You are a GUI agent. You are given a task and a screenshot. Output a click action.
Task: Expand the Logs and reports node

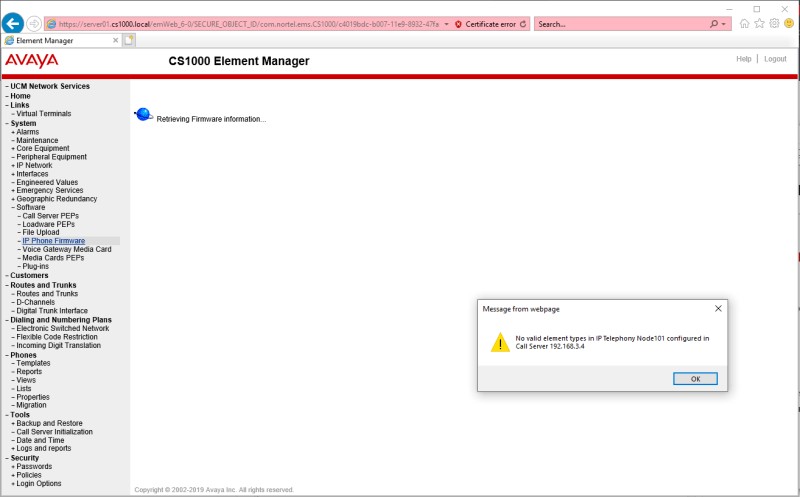tap(13, 449)
